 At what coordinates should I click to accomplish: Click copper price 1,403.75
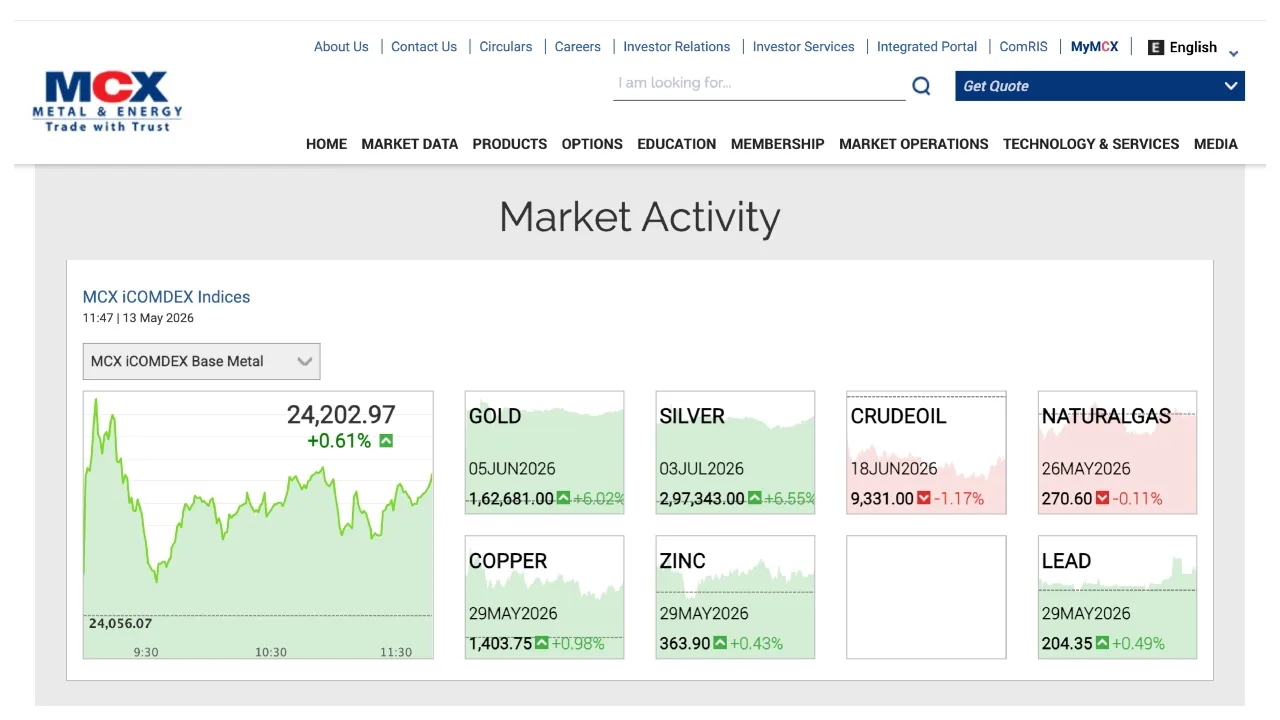click(x=500, y=643)
